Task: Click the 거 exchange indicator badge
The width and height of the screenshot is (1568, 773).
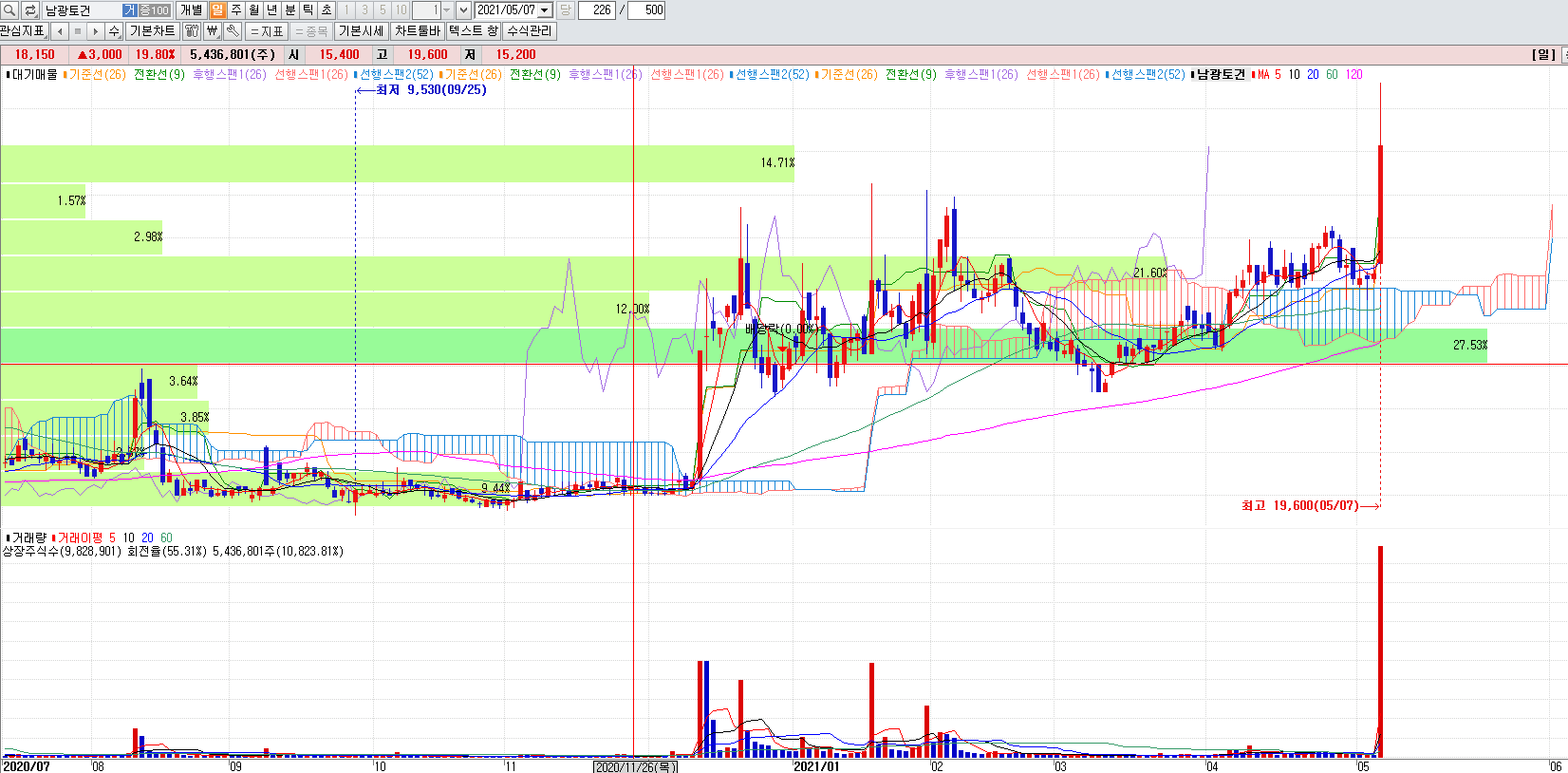Action: 130,9
